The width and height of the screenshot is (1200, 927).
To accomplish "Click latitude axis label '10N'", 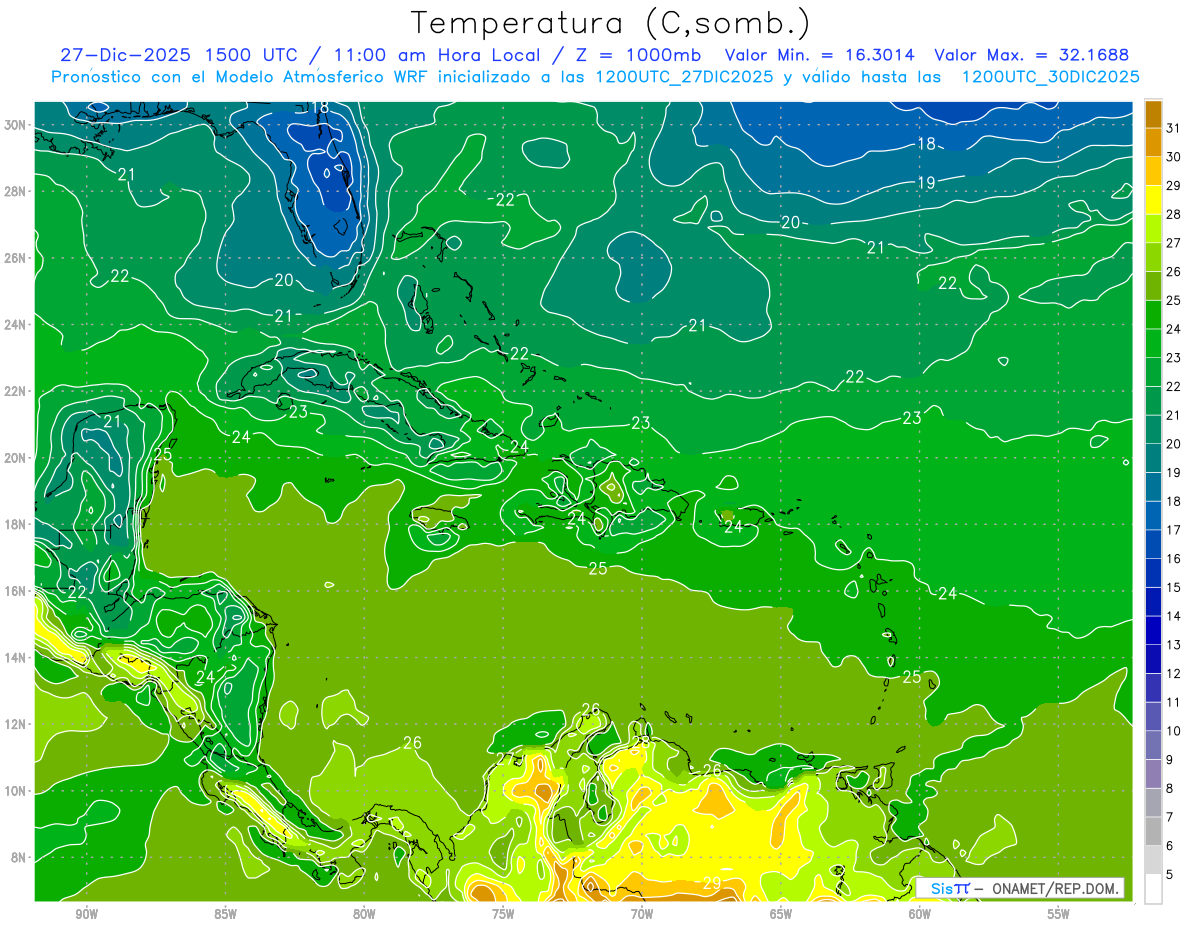I will tap(15, 791).
